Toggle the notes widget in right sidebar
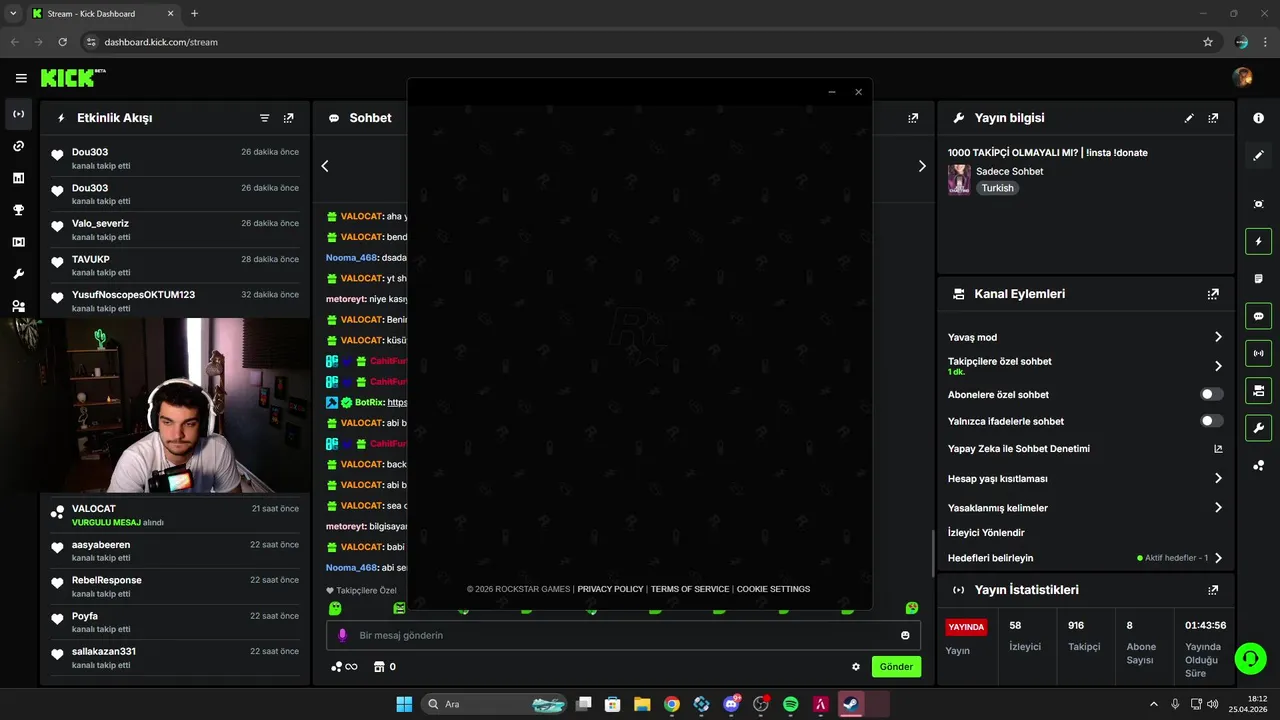 point(1258,278)
